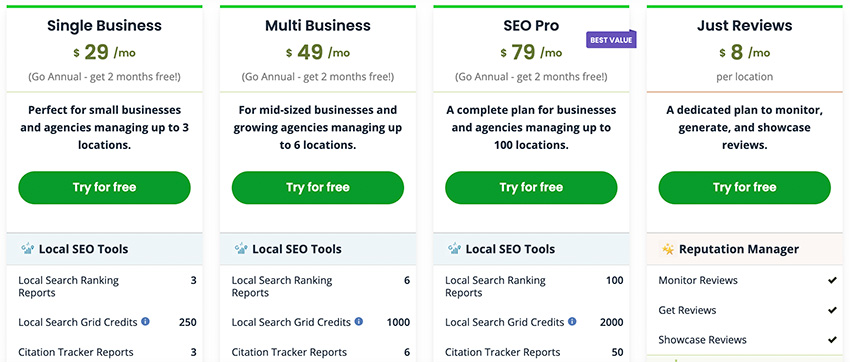The width and height of the screenshot is (850, 362).
Task: Click the Local SEO Tools icon in Multi Business
Action: coord(241,249)
